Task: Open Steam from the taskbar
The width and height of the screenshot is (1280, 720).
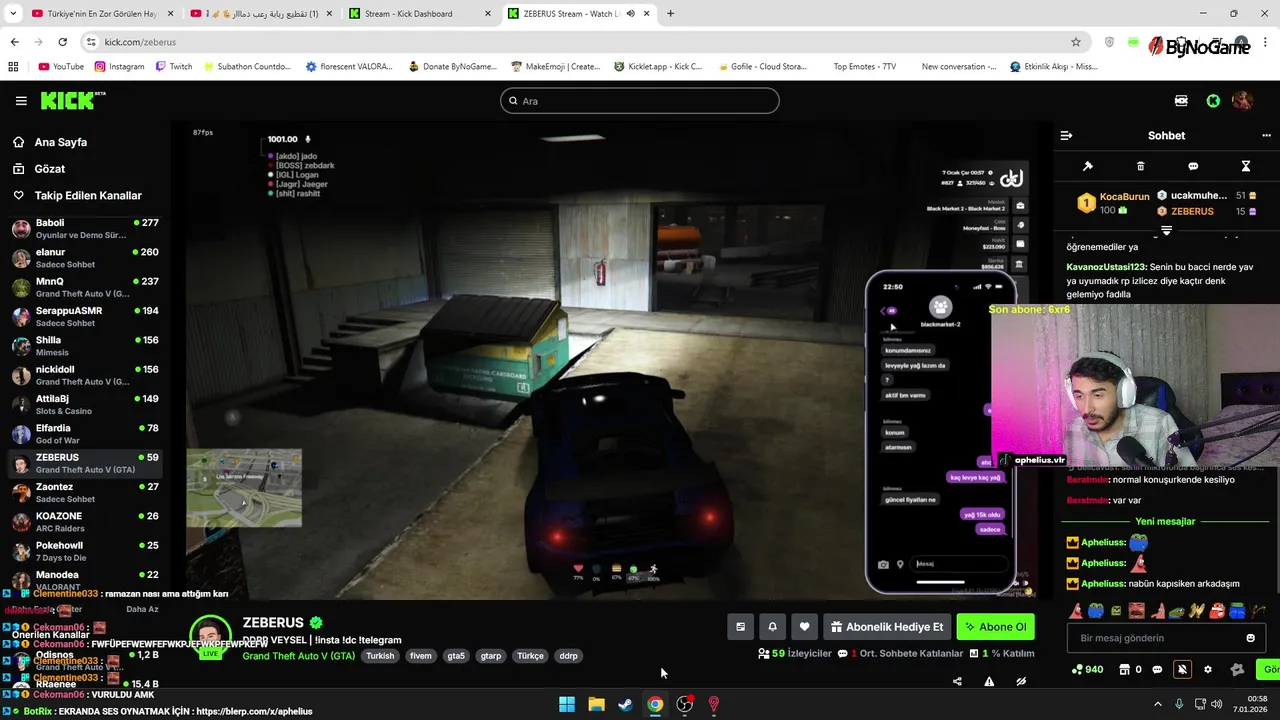Action: [x=625, y=704]
